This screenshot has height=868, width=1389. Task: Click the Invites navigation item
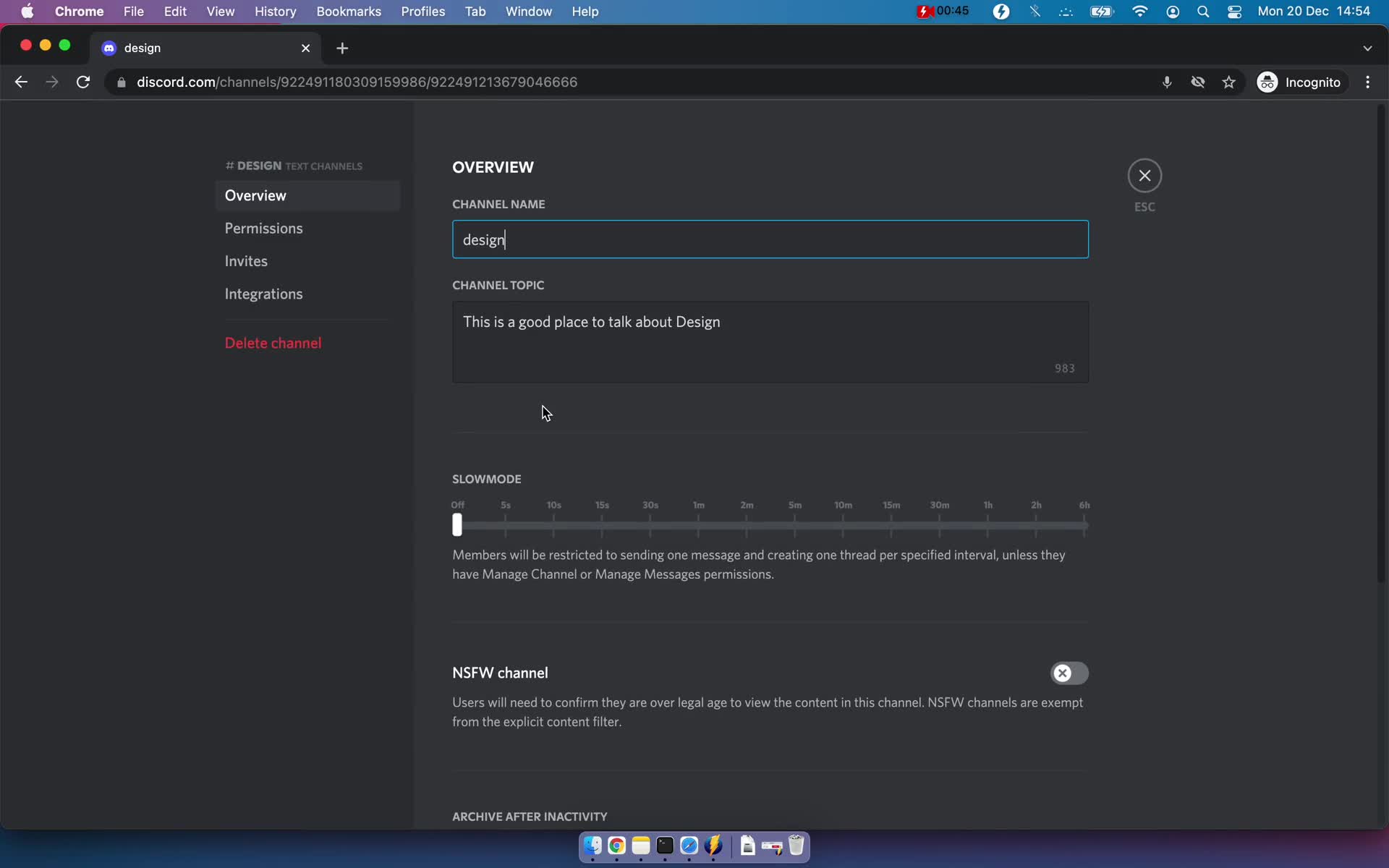246,261
